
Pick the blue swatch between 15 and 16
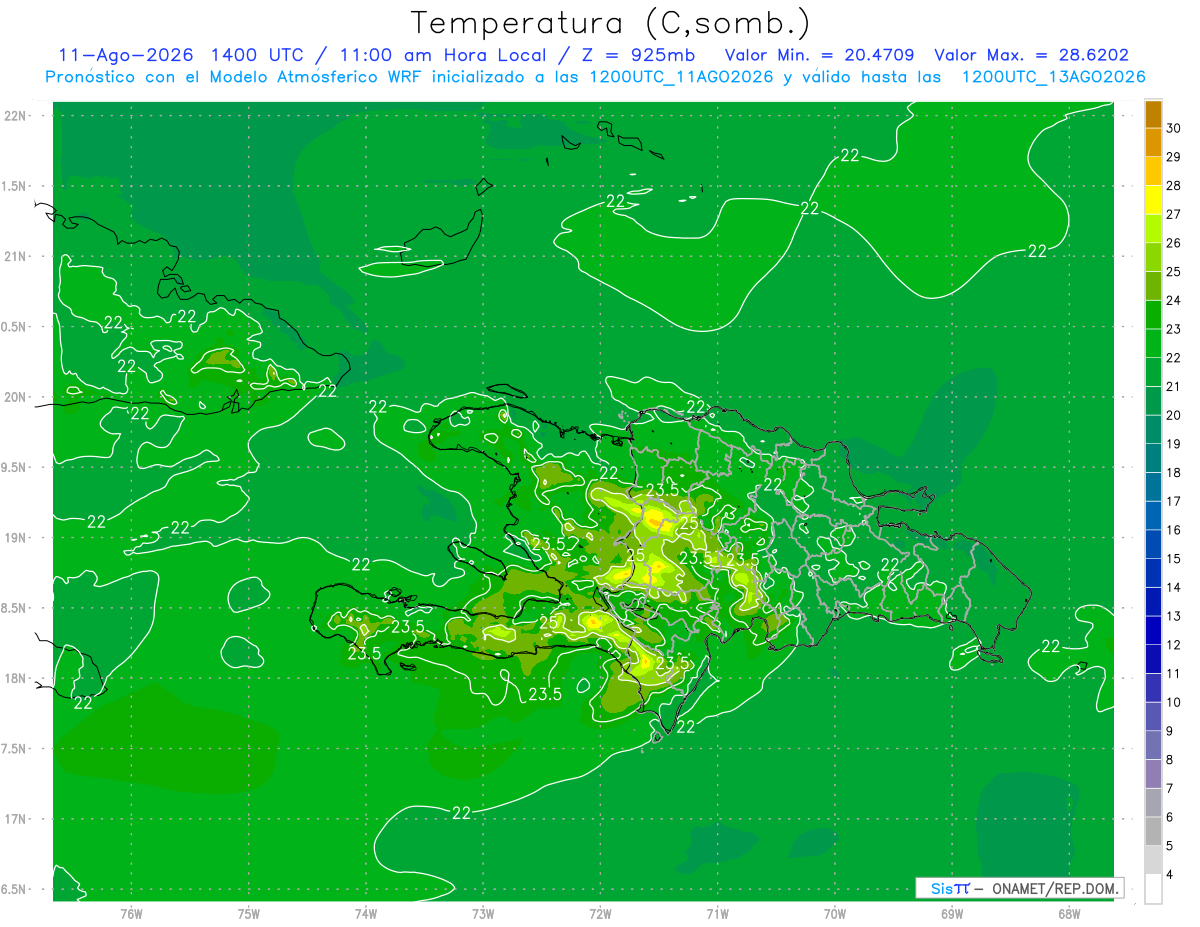1153,544
